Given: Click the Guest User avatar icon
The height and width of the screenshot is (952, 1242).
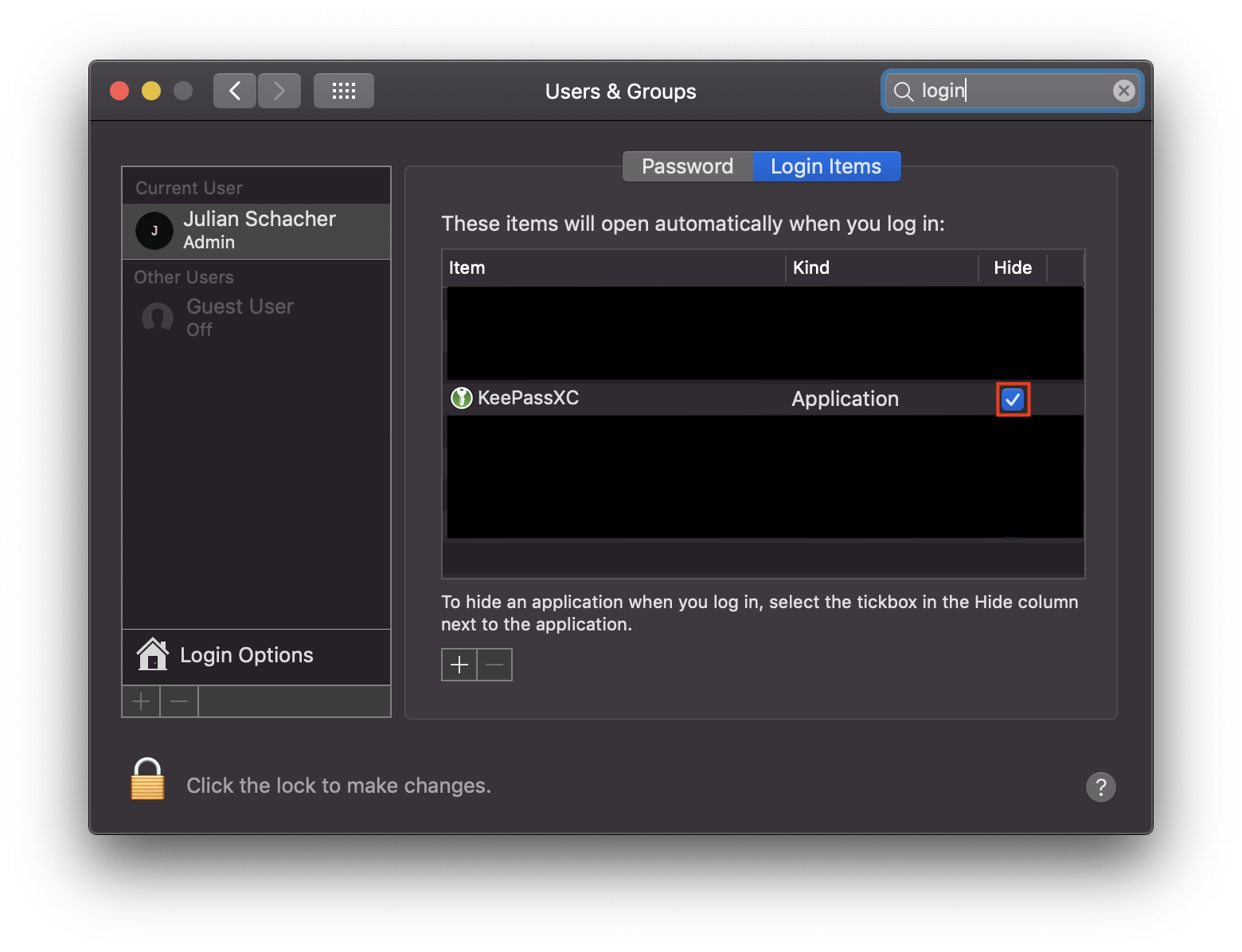Looking at the screenshot, I should point(156,317).
